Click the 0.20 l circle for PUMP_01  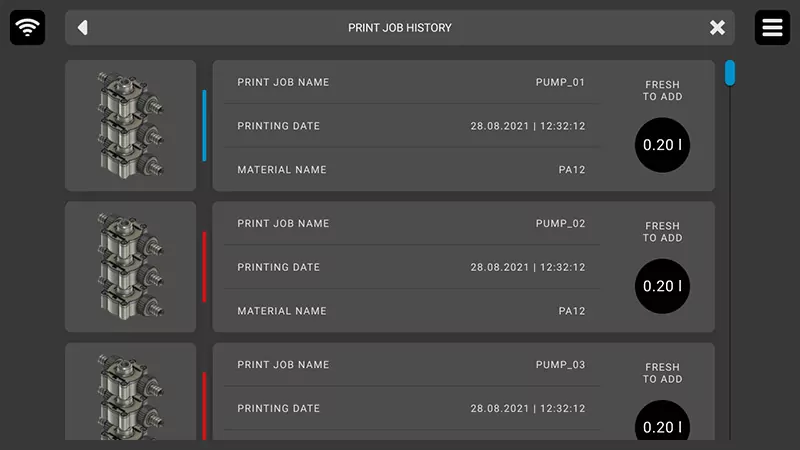(662, 145)
